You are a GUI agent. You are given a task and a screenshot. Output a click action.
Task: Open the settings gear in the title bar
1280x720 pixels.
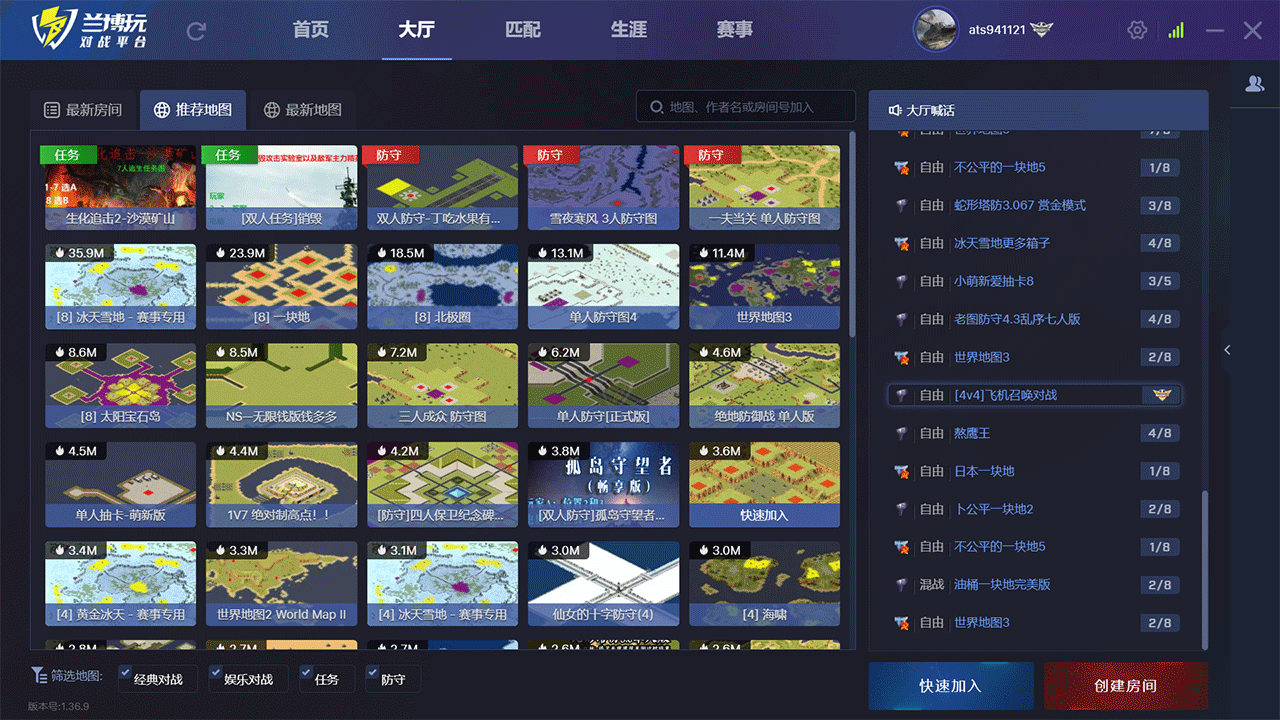[x=1137, y=29]
